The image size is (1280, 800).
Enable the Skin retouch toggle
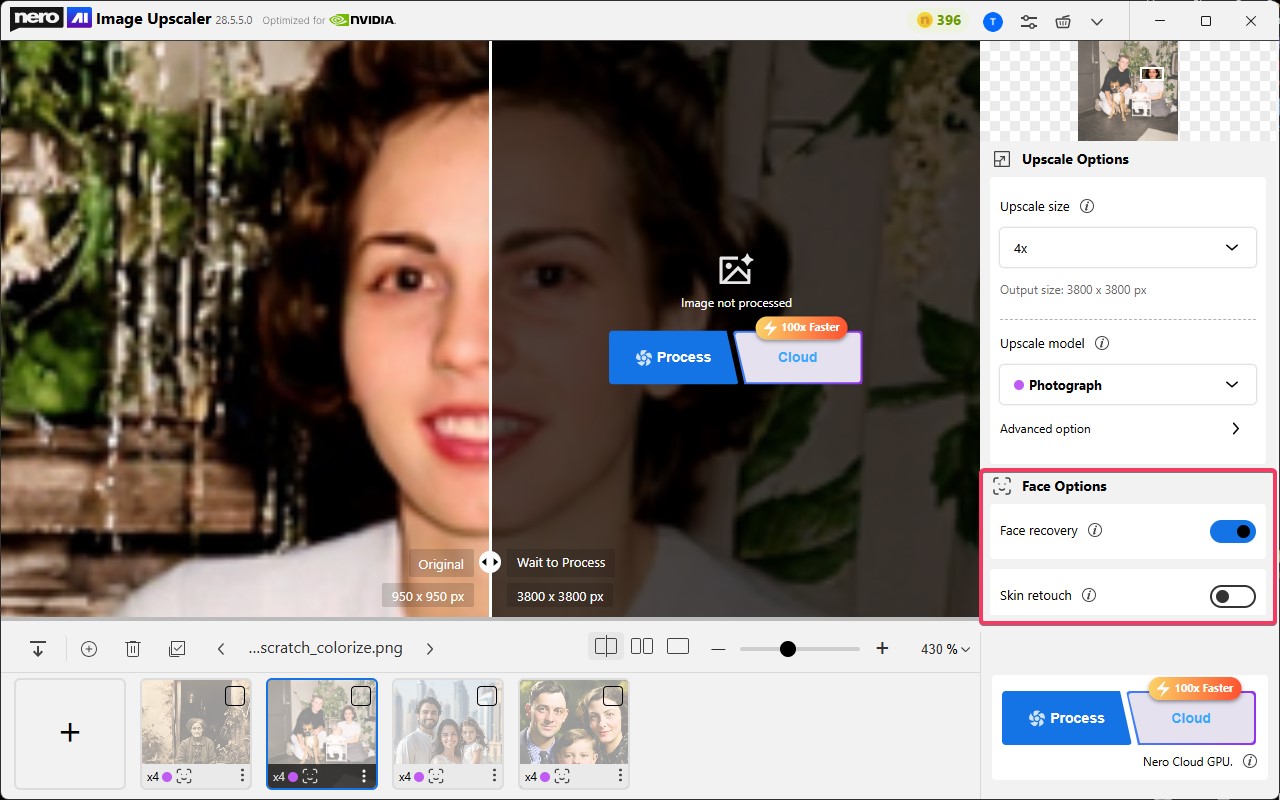1232,596
